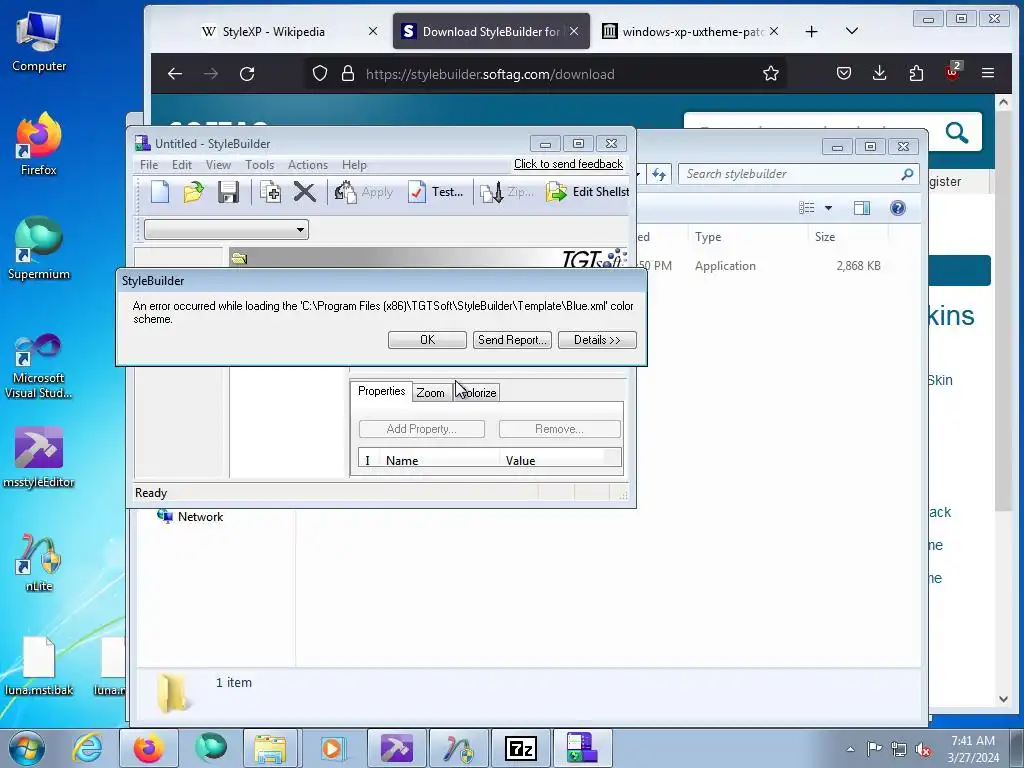Open the Firefox hamburger menu

(x=988, y=73)
